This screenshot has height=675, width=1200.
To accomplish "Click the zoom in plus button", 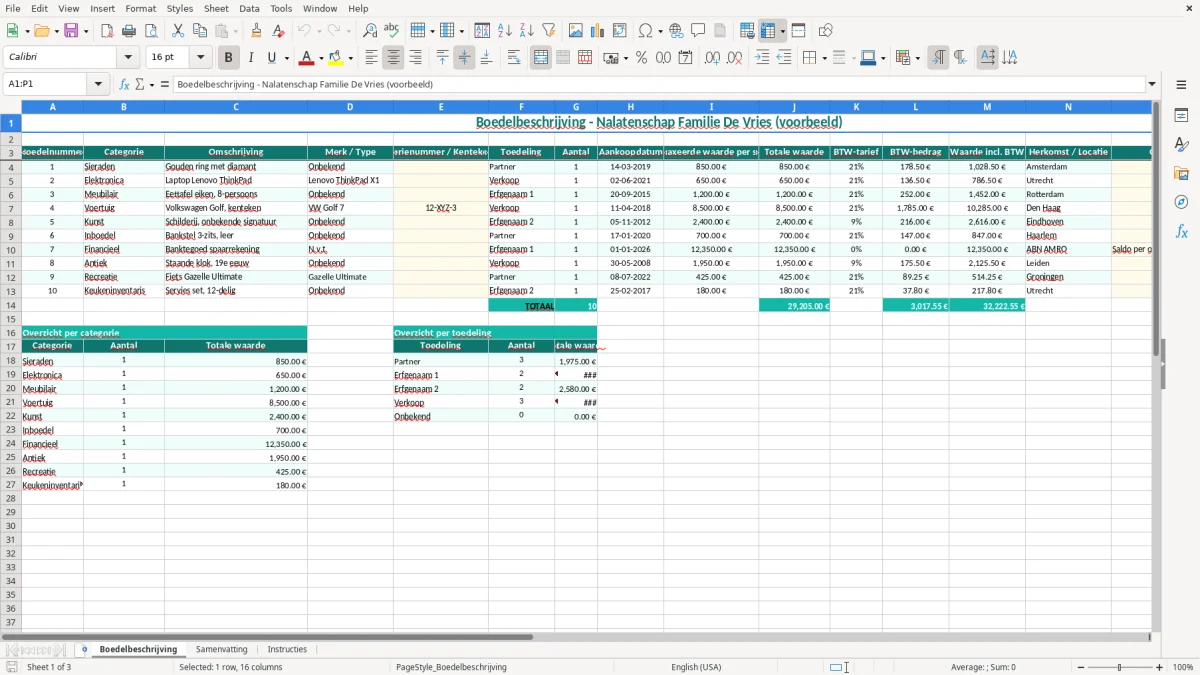I will click(x=1159, y=667).
